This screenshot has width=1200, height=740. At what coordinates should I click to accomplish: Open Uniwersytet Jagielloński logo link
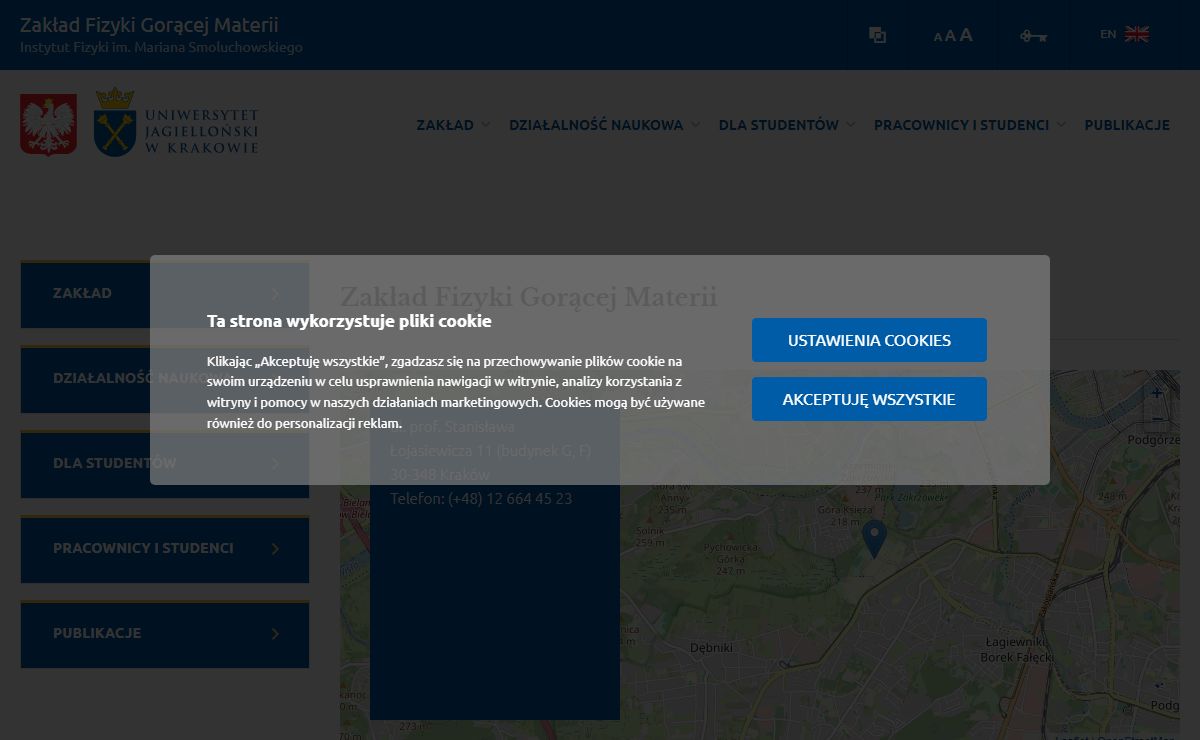(x=177, y=122)
